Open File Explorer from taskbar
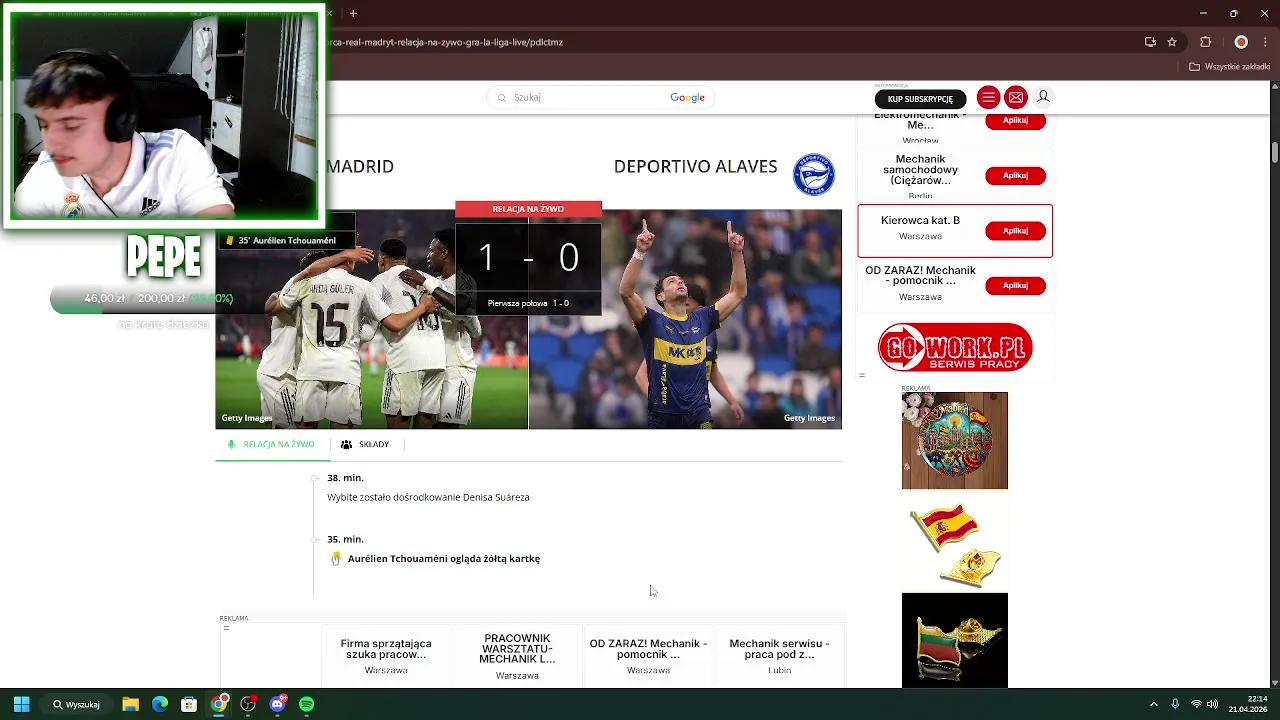This screenshot has height=720, width=1280. coord(130,704)
